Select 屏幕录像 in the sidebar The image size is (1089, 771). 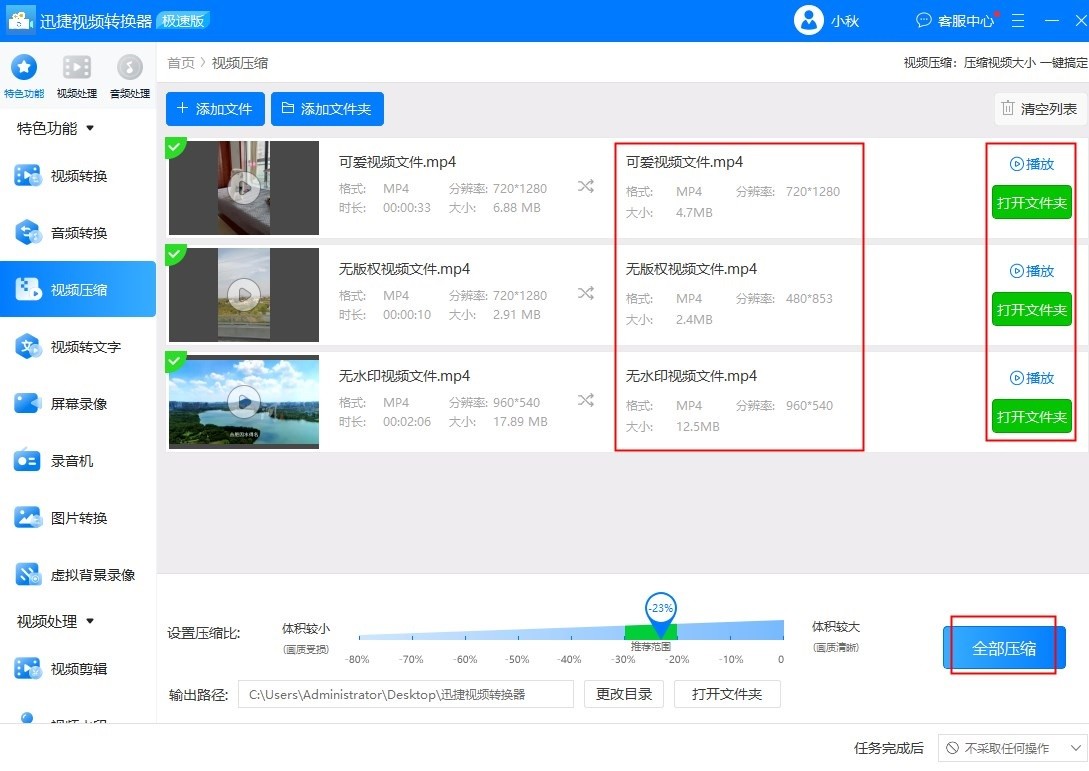click(78, 404)
